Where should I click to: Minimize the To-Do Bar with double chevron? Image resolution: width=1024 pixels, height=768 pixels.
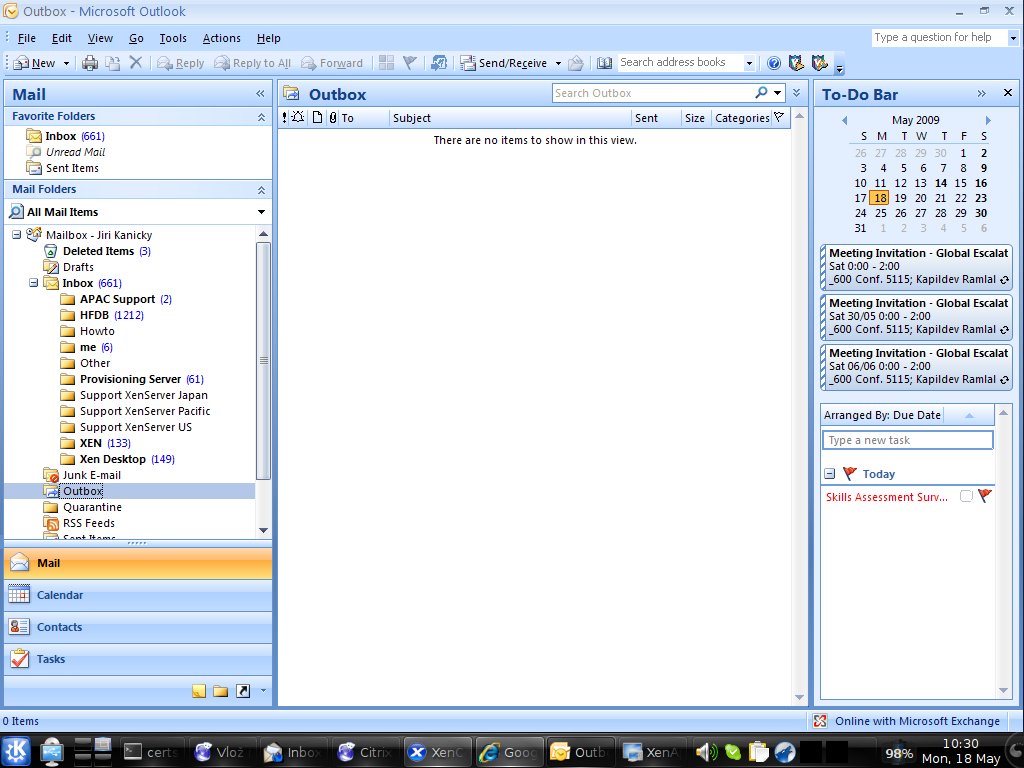coord(982,93)
